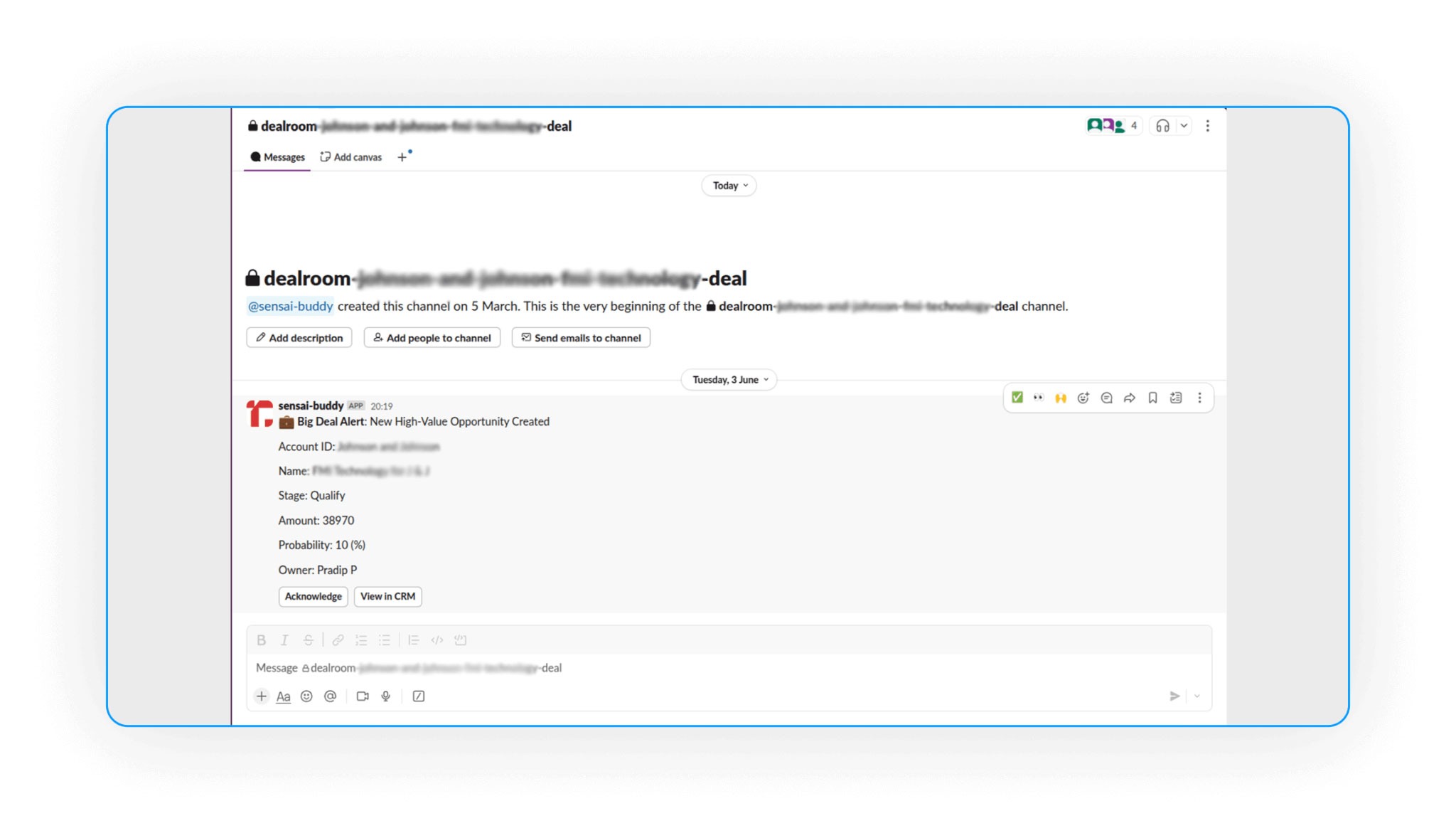The image size is (1456, 833).
Task: Reply in thread to the sensai-buddy message
Action: point(1106,398)
